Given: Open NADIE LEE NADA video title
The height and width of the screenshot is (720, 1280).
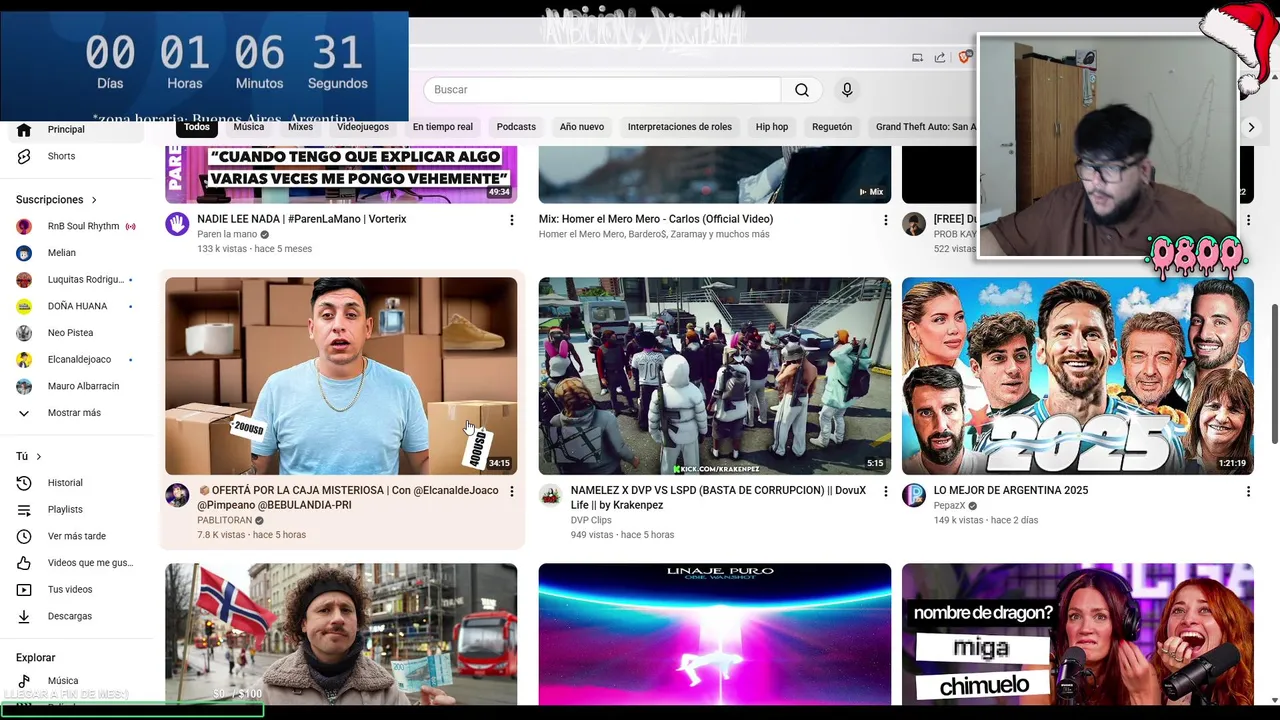Looking at the screenshot, I should coord(302,219).
